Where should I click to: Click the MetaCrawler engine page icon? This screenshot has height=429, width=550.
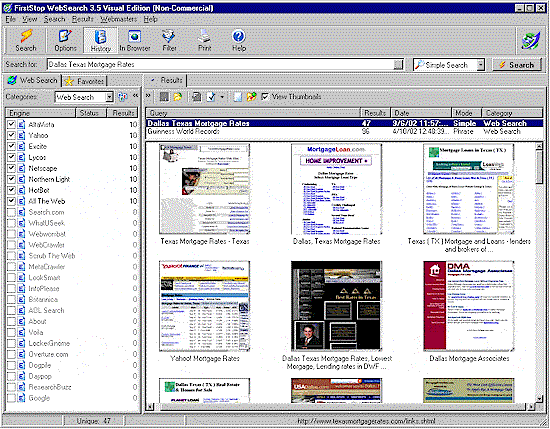coord(22,267)
